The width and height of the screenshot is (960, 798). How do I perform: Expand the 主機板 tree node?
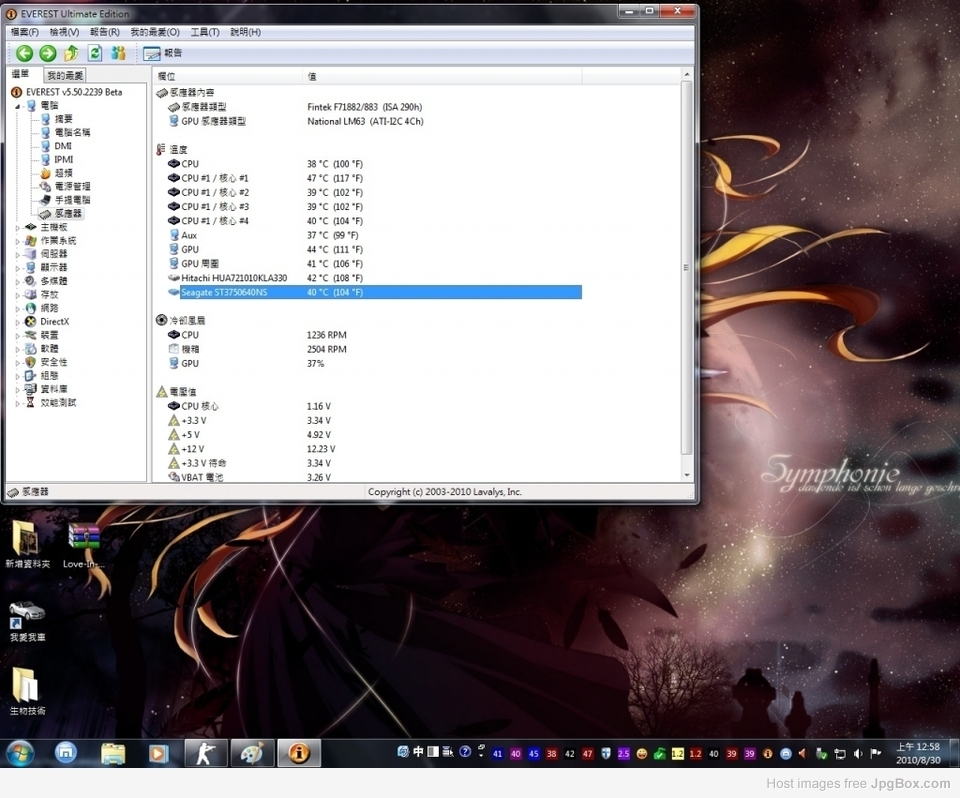(x=18, y=227)
